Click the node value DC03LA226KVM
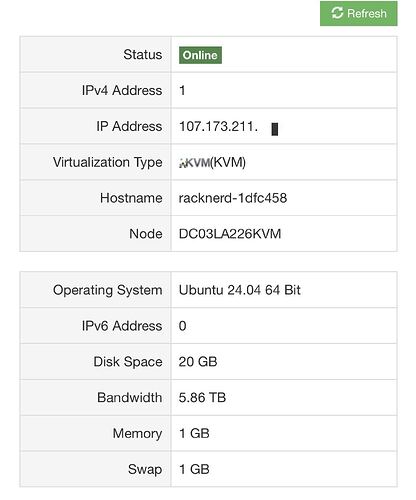This screenshot has width=416, height=500. pyautogui.click(x=230, y=234)
